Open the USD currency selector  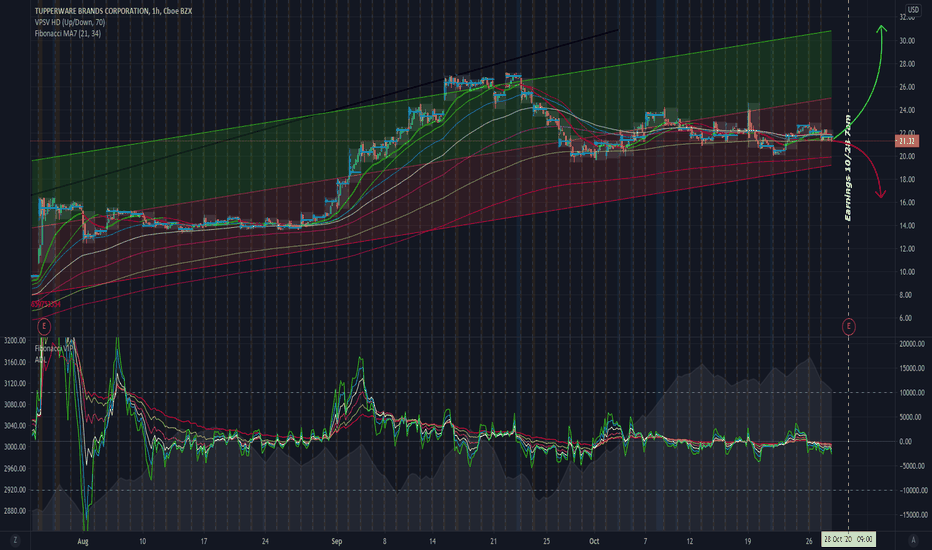pos(913,10)
